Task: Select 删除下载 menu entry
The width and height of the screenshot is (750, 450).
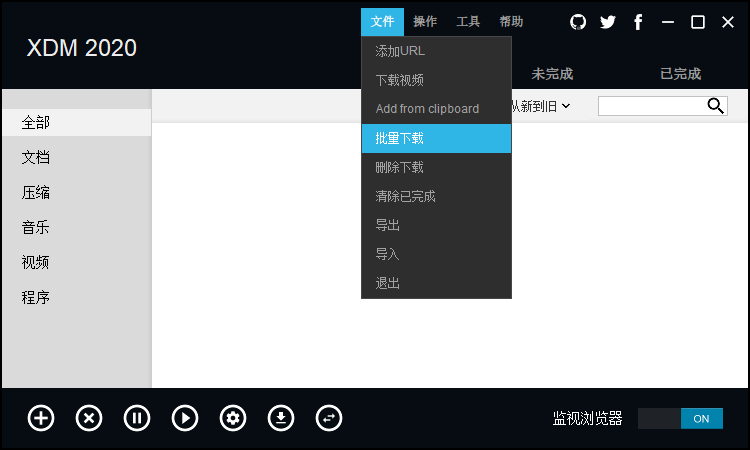Action: [436, 167]
